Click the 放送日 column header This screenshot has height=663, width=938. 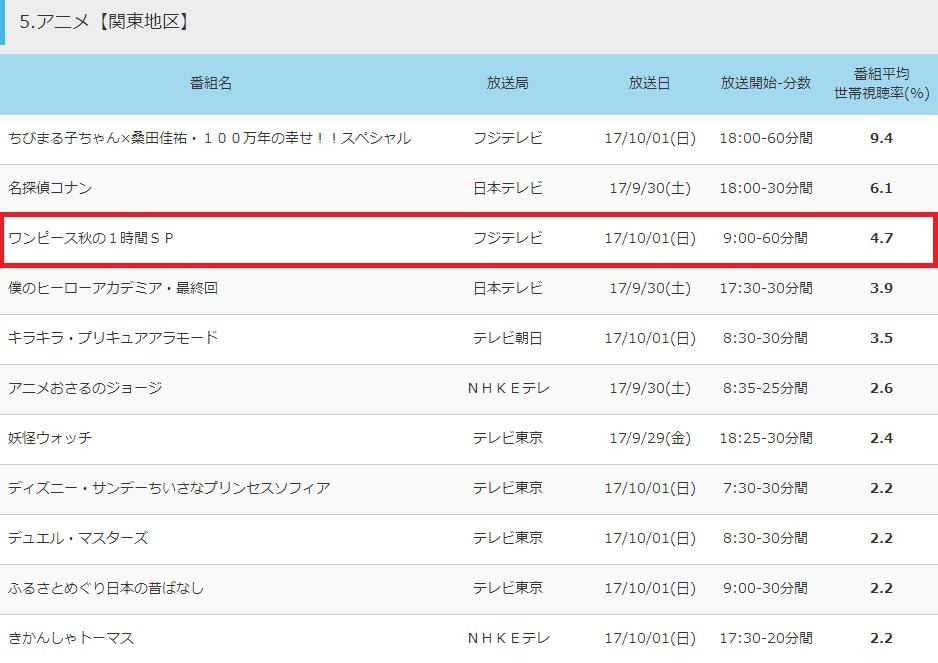649,83
